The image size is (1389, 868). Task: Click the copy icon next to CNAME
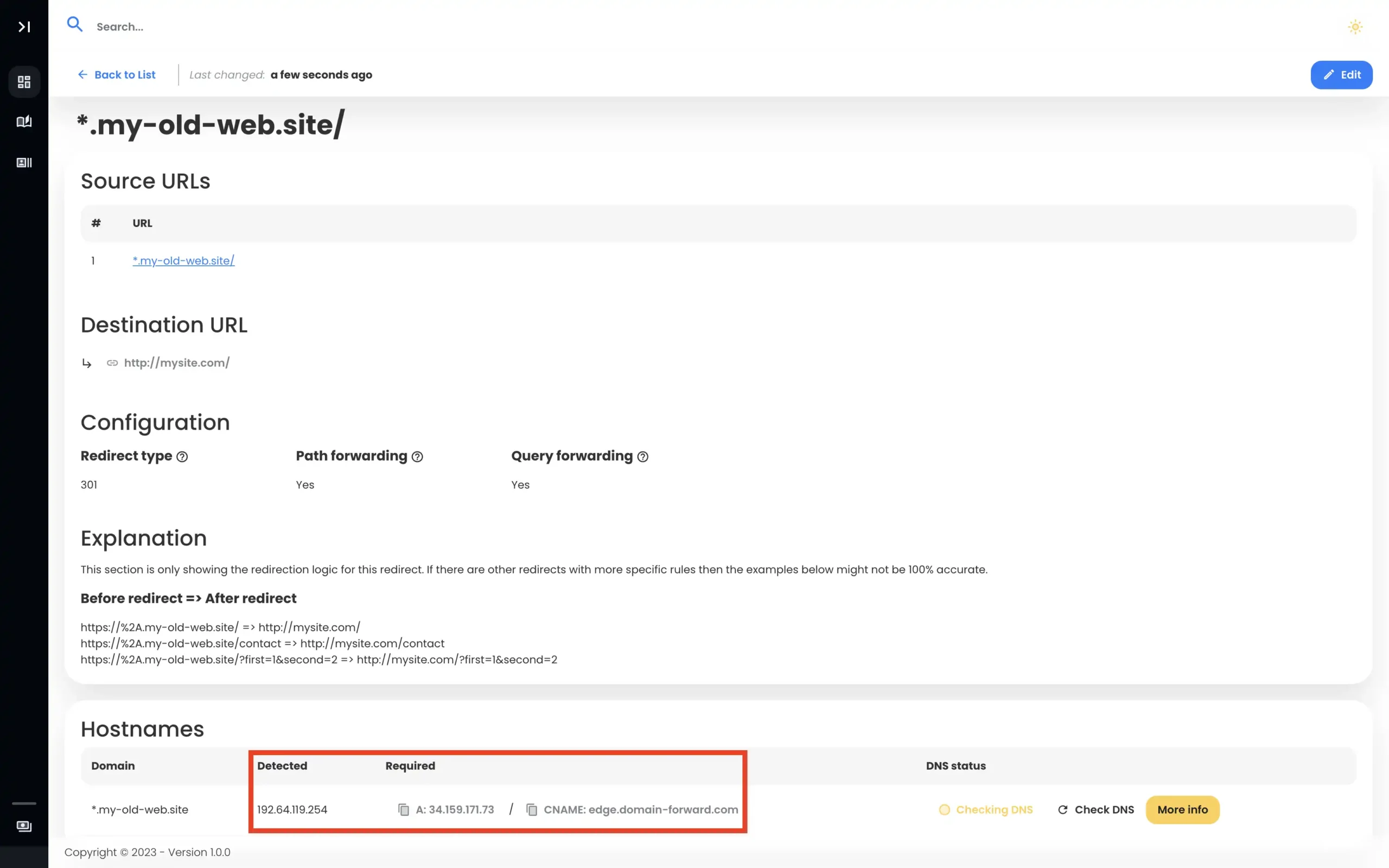click(531, 809)
